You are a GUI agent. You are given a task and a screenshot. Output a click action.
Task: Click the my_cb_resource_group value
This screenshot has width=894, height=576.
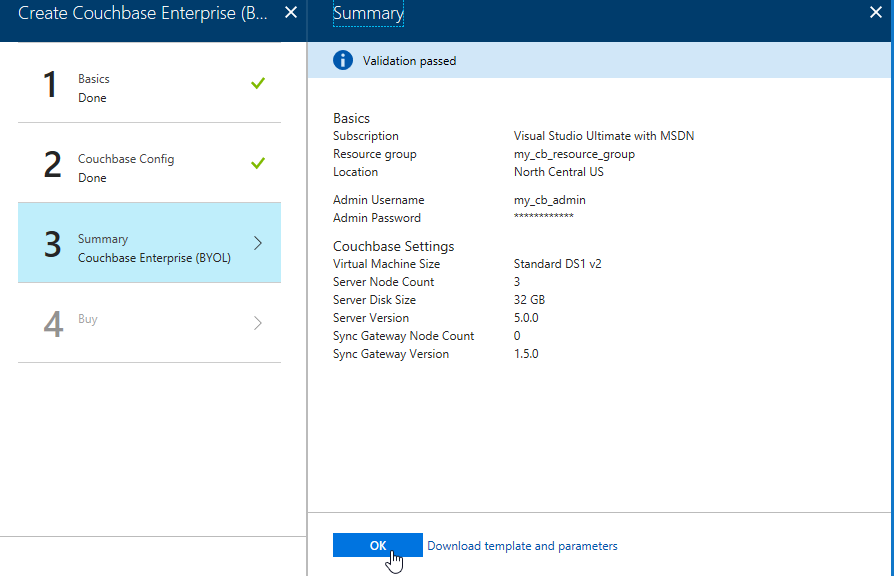pos(574,154)
